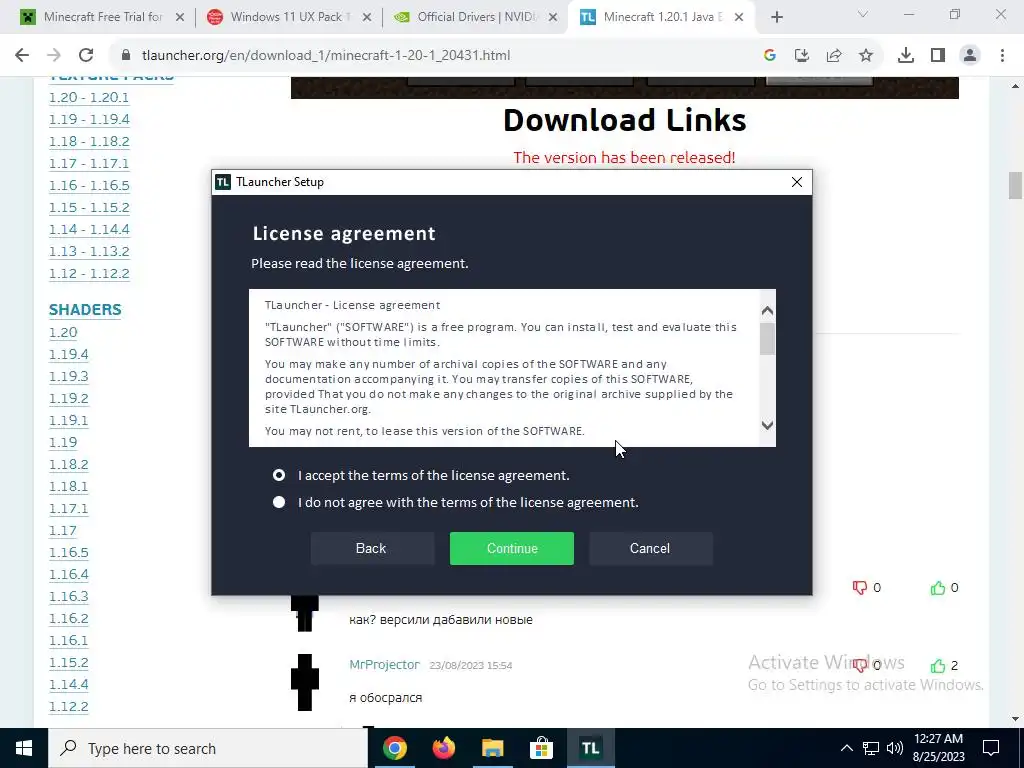Screen dimensions: 1024x768
Task: Open texture packs 1.19 - 1.19.4 link
Action: point(89,120)
